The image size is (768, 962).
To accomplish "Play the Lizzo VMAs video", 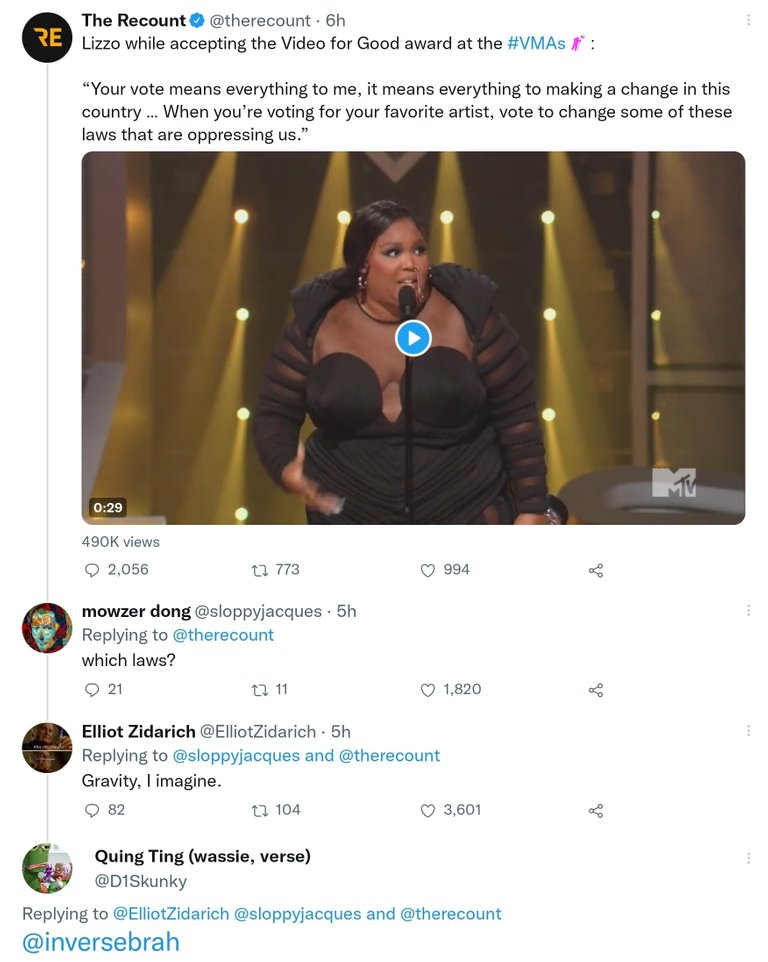I will 413,338.
